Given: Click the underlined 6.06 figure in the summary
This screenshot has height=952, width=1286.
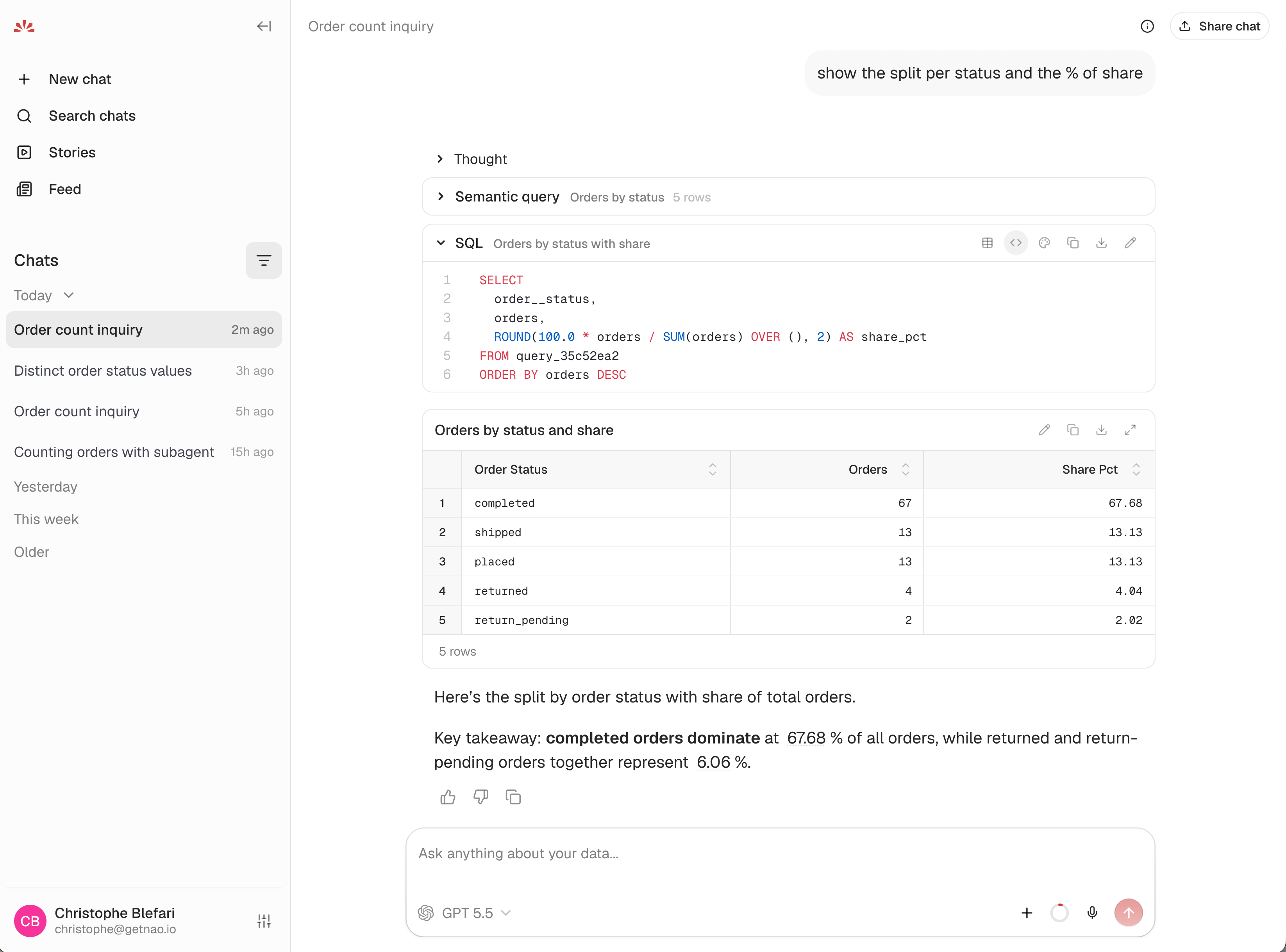Looking at the screenshot, I should coord(713,762).
